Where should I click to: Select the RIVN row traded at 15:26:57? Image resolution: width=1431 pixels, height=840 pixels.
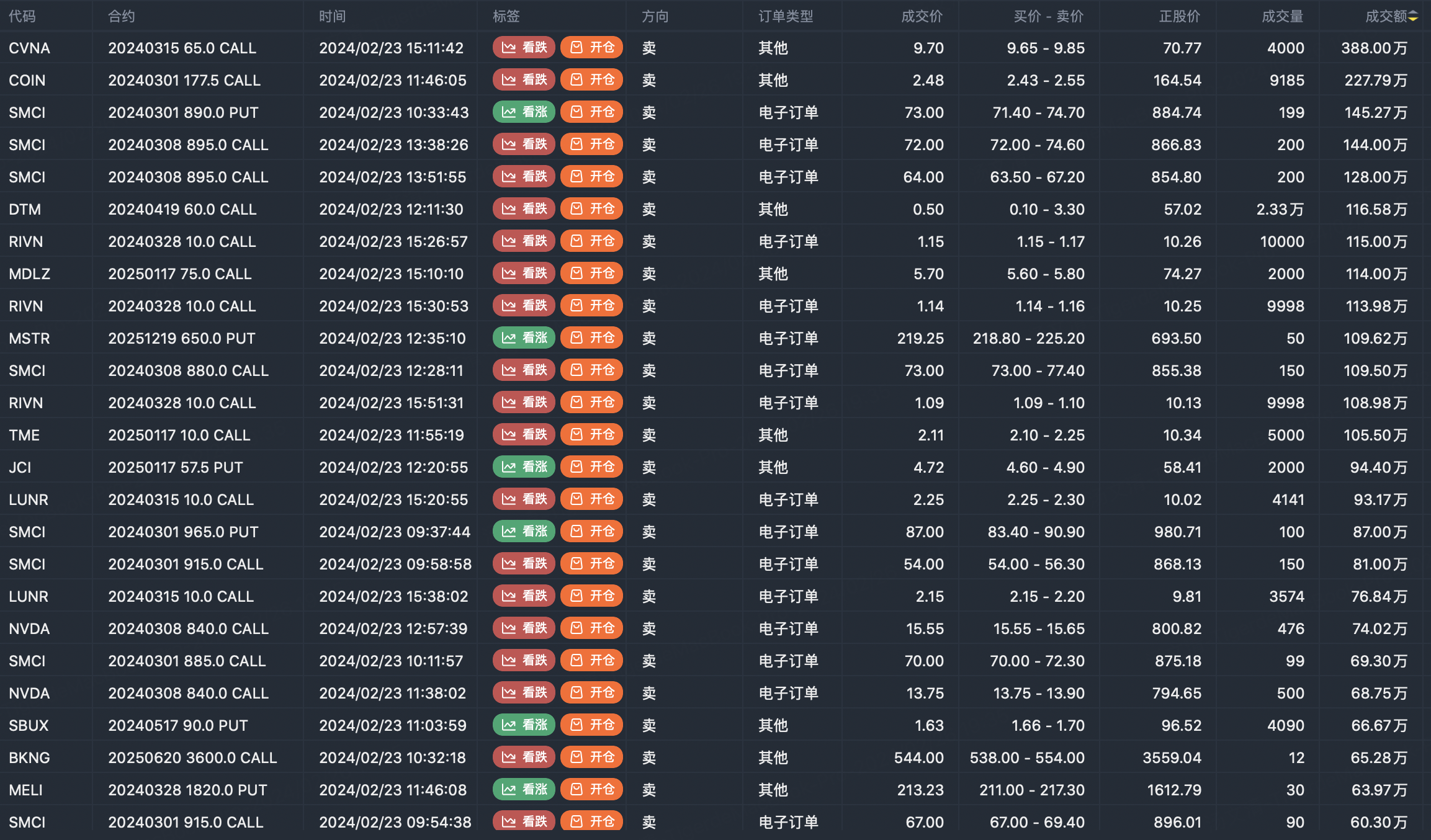[715, 241]
